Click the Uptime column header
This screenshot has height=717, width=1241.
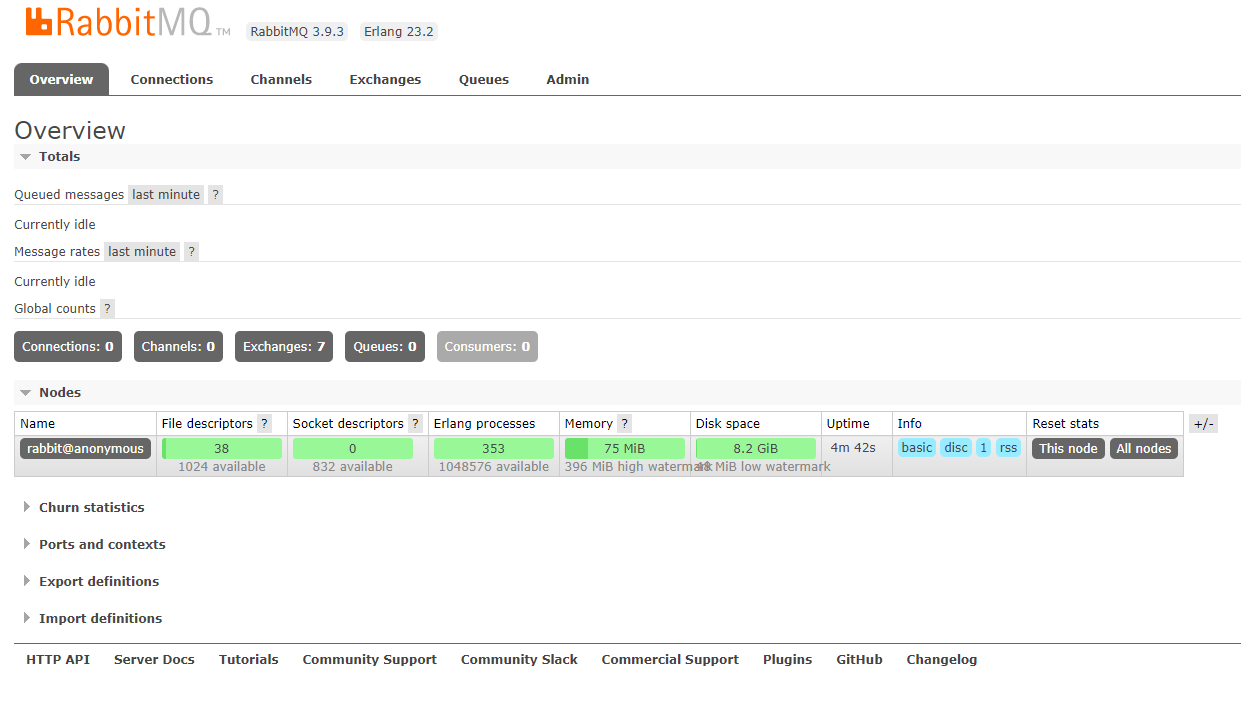click(x=848, y=424)
